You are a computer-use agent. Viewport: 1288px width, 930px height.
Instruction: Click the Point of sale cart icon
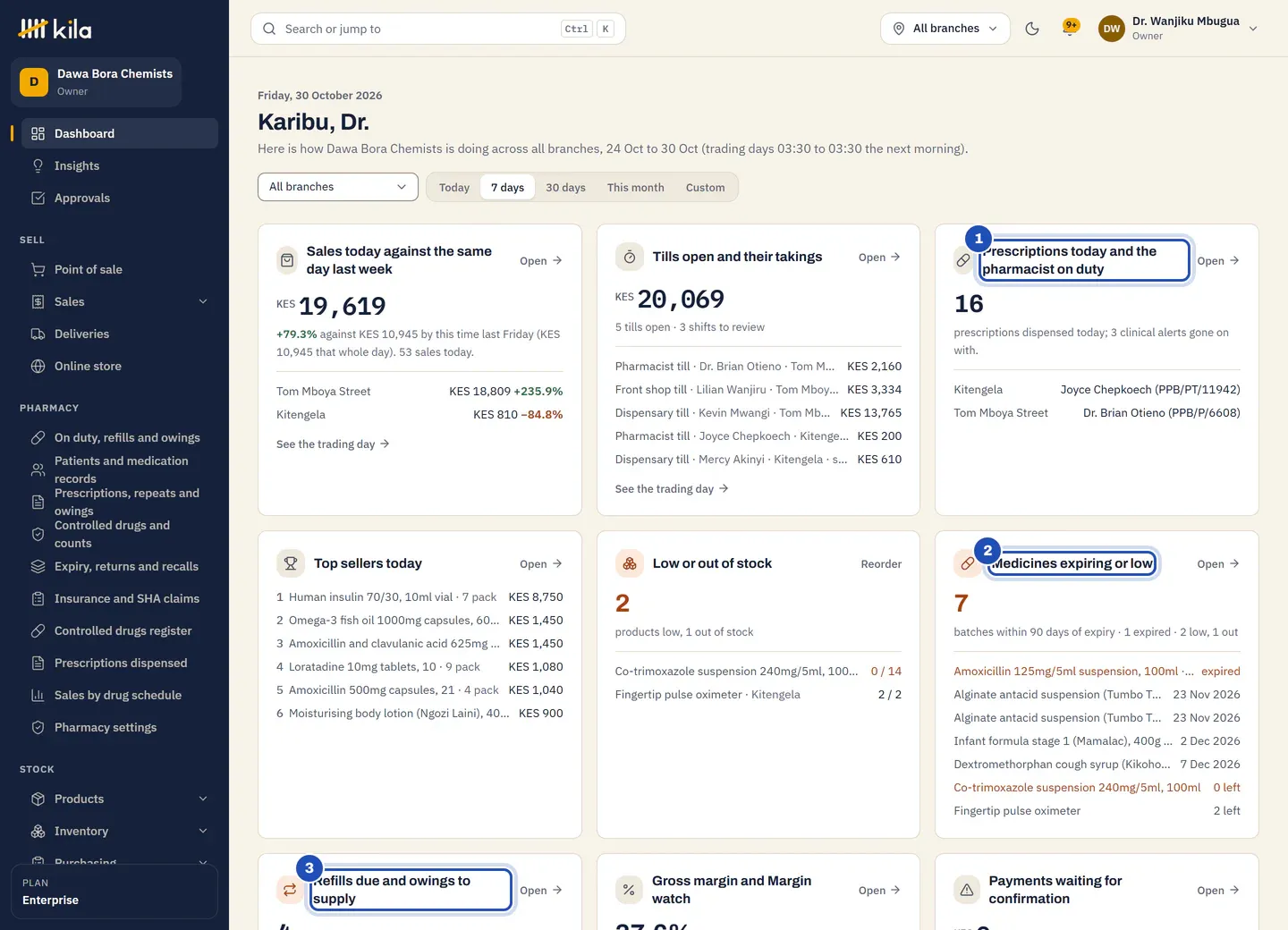coord(38,269)
